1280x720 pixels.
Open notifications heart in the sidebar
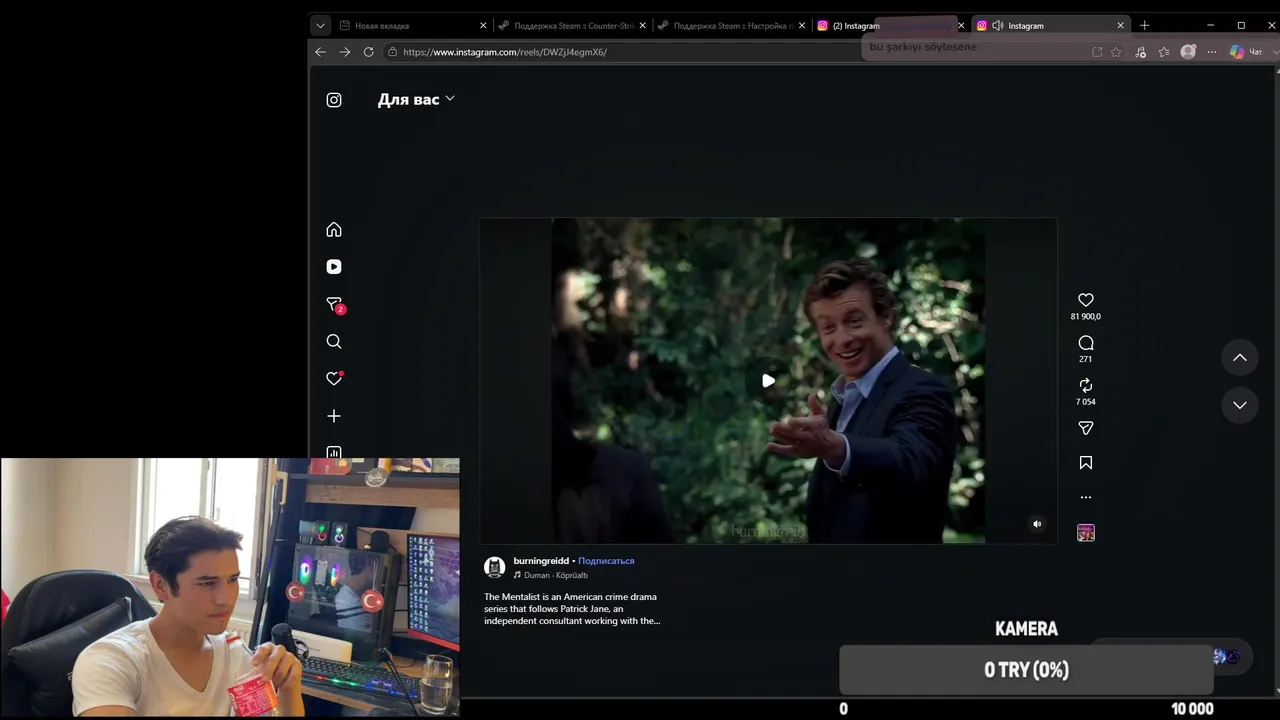pyautogui.click(x=334, y=379)
